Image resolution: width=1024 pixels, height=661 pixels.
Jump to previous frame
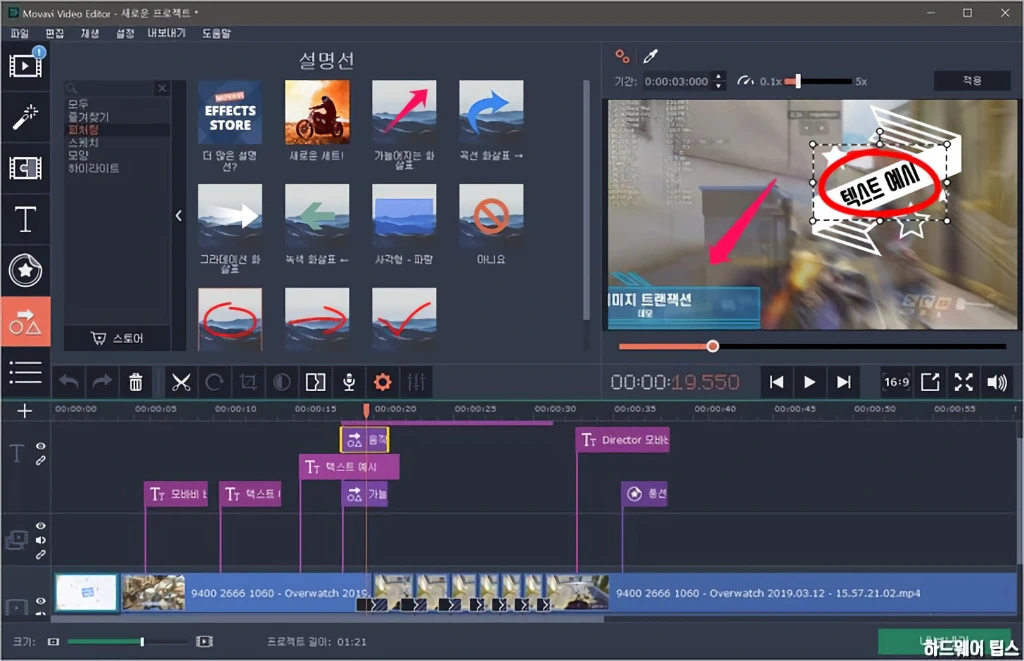click(776, 382)
